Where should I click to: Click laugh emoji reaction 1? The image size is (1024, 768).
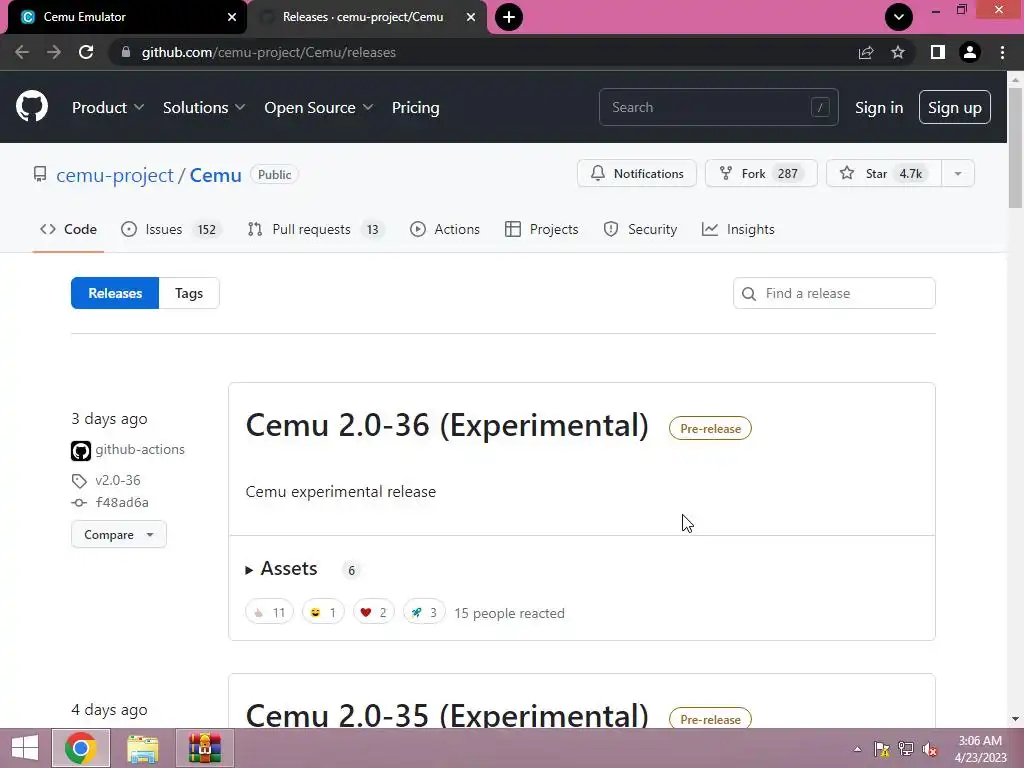(x=323, y=613)
